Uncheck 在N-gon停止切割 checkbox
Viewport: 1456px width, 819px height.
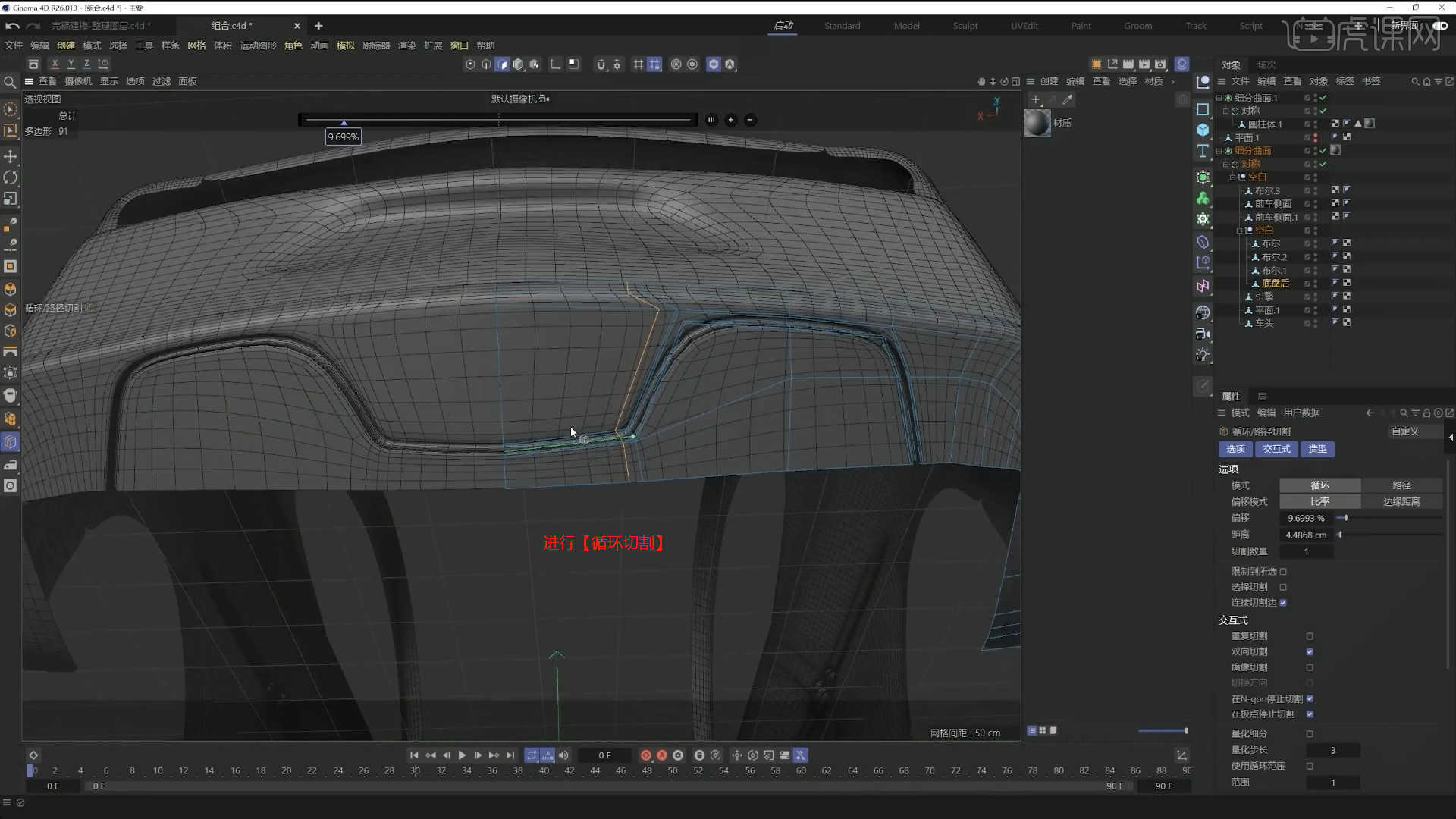(x=1310, y=699)
